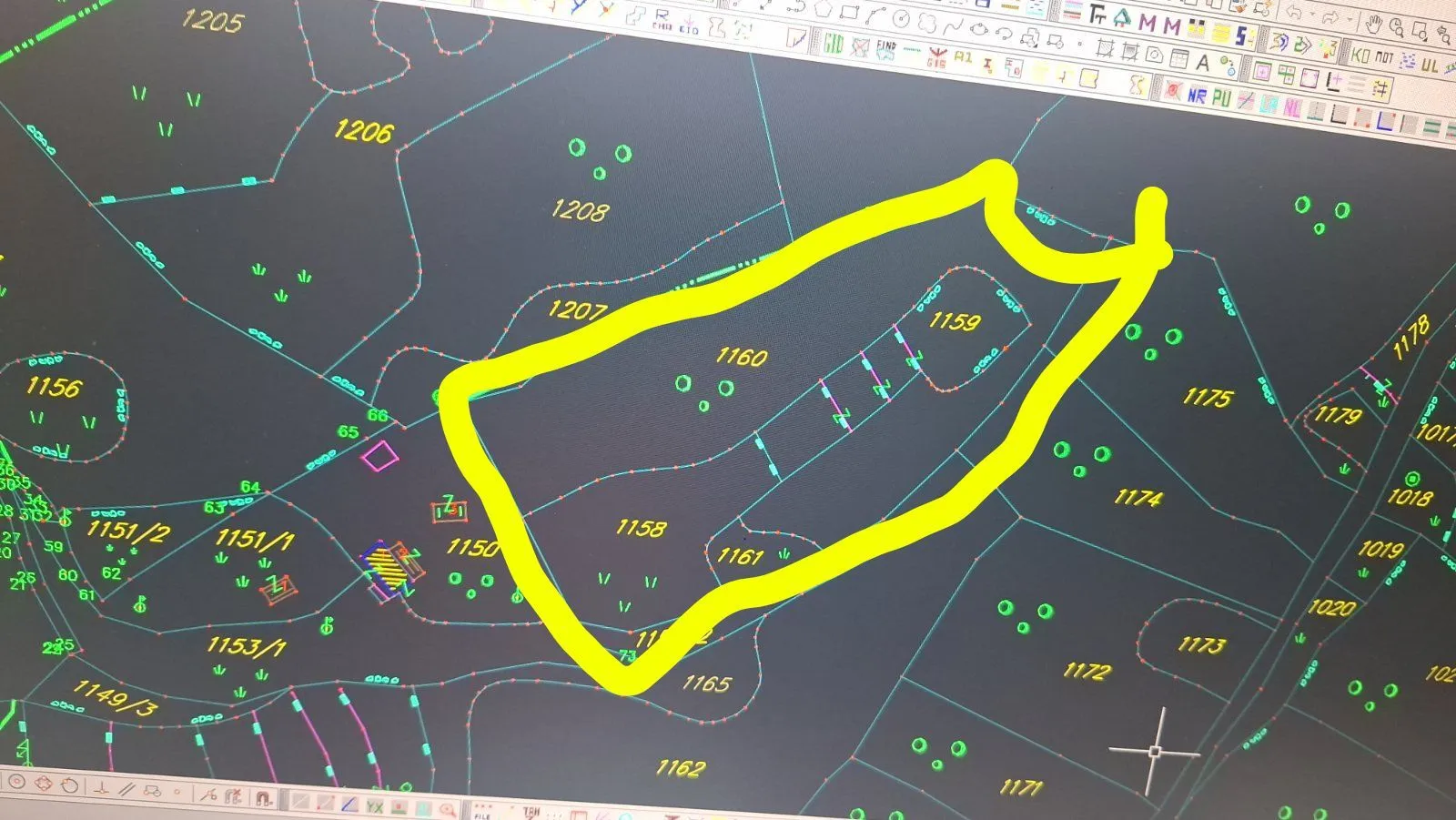Click parcel label 1156
The width and height of the screenshot is (1456, 820).
[x=54, y=387]
